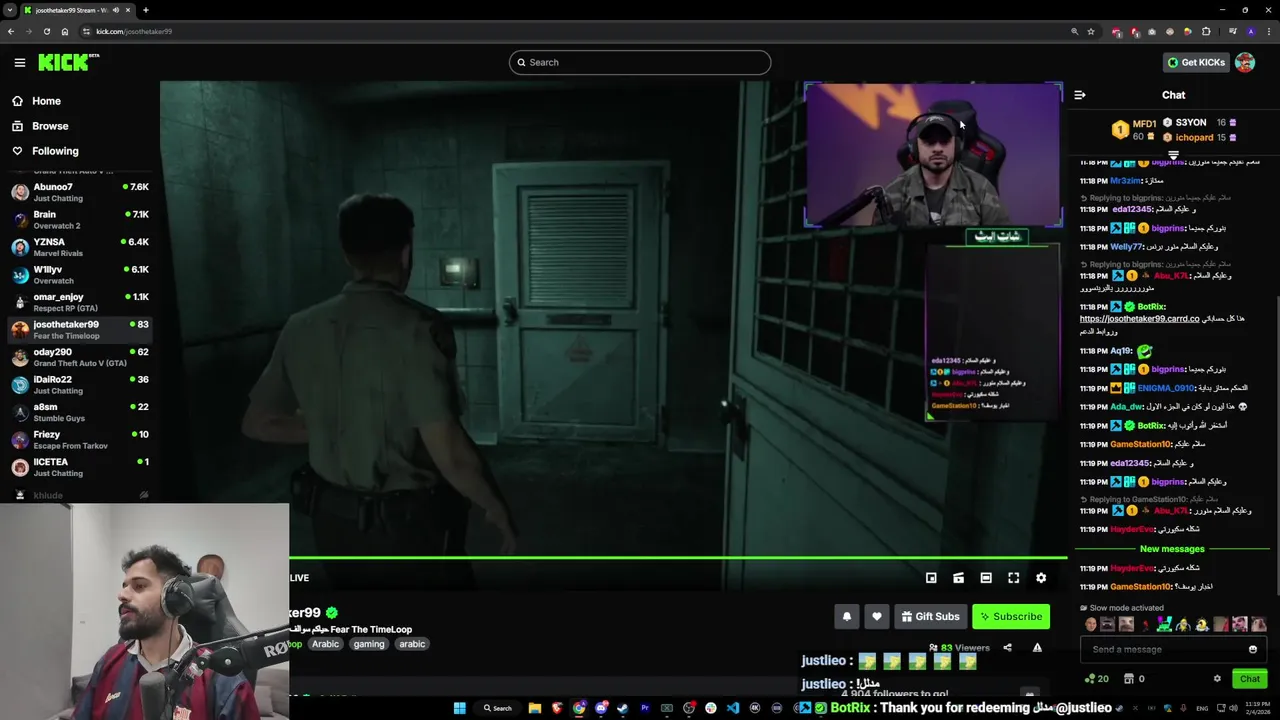
Task: Enter fullscreen on the video player
Action: click(x=1013, y=578)
